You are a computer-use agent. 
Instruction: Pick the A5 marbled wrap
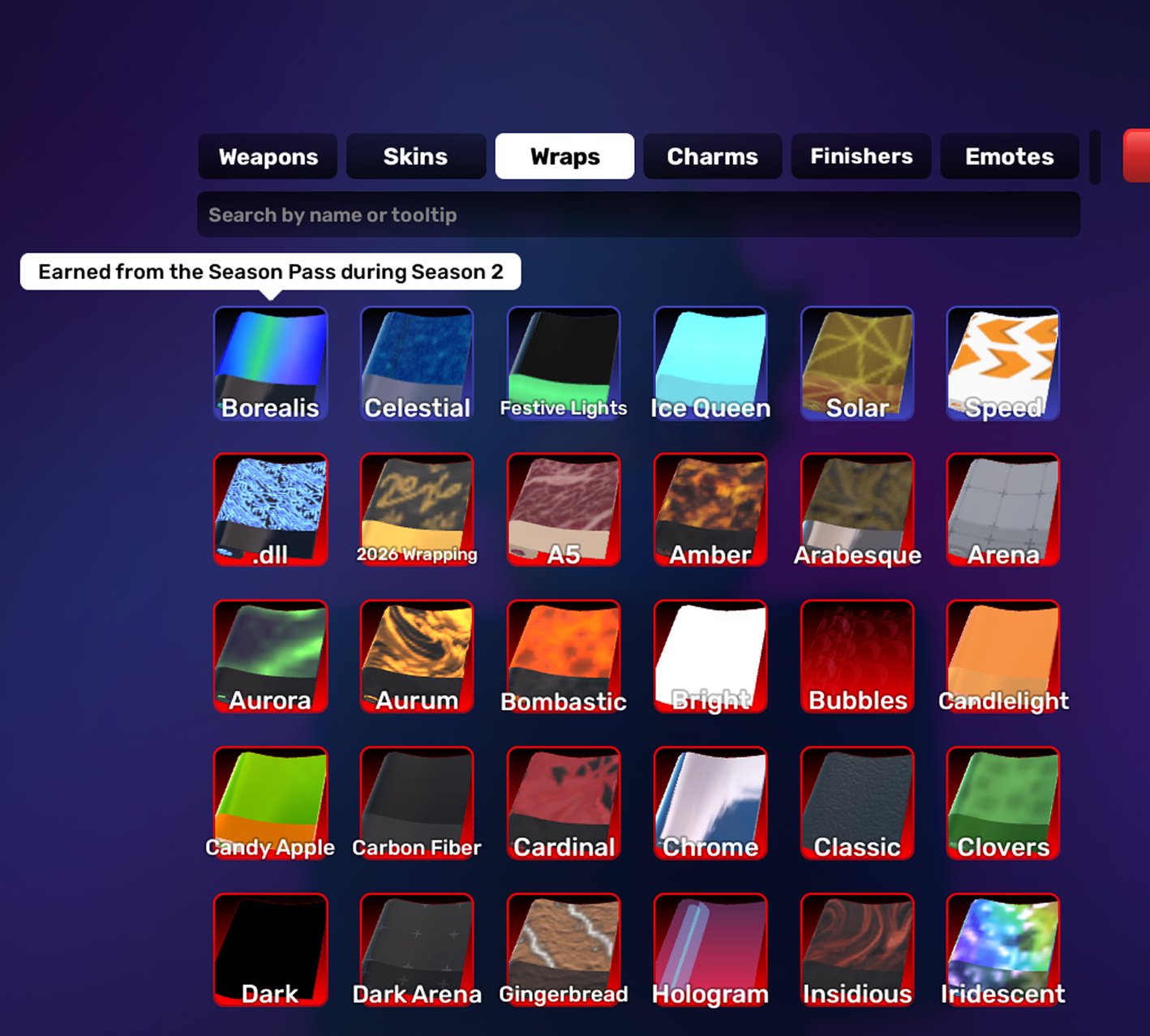click(x=564, y=510)
